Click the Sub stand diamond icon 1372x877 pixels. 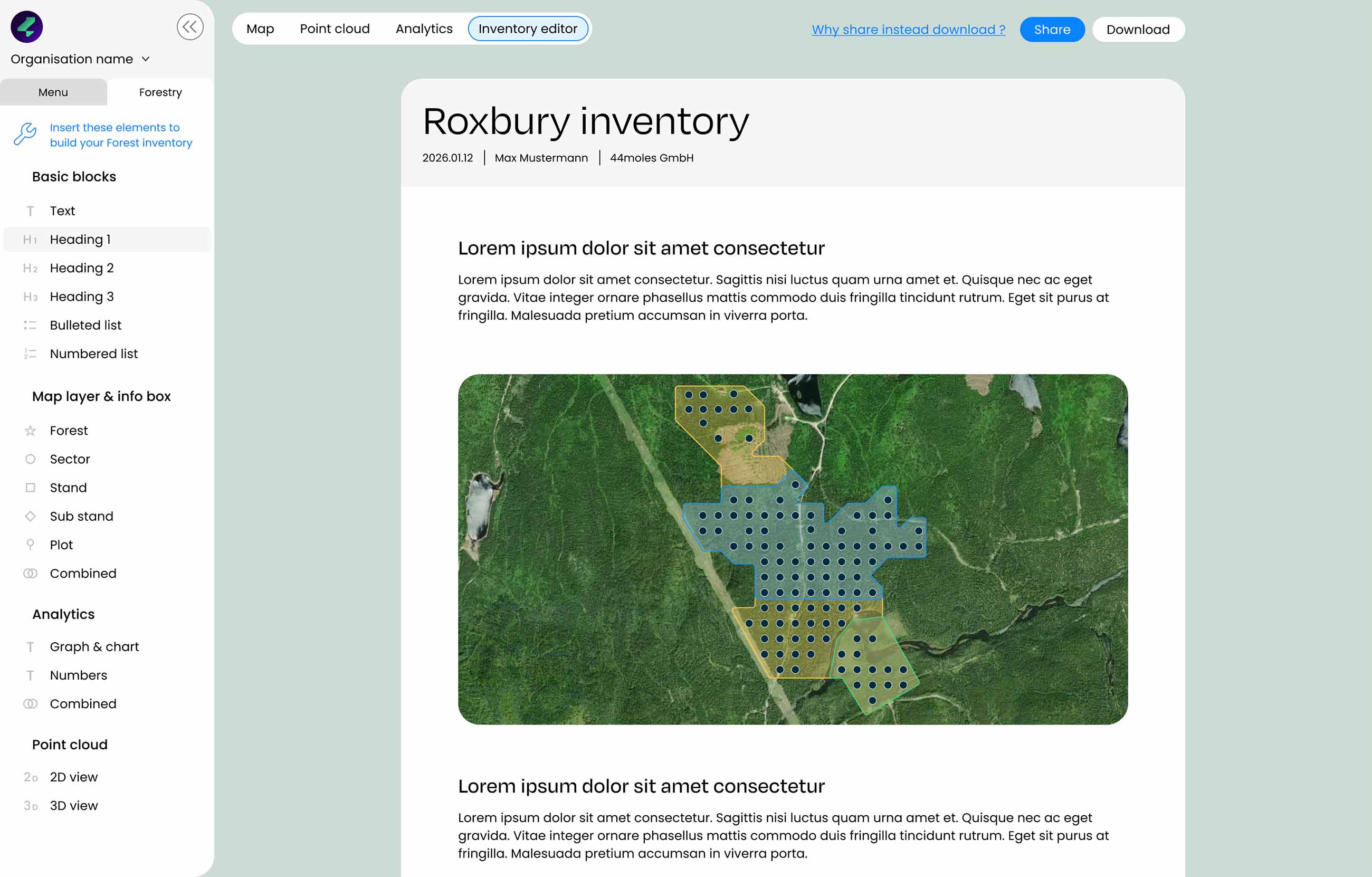pos(30,516)
